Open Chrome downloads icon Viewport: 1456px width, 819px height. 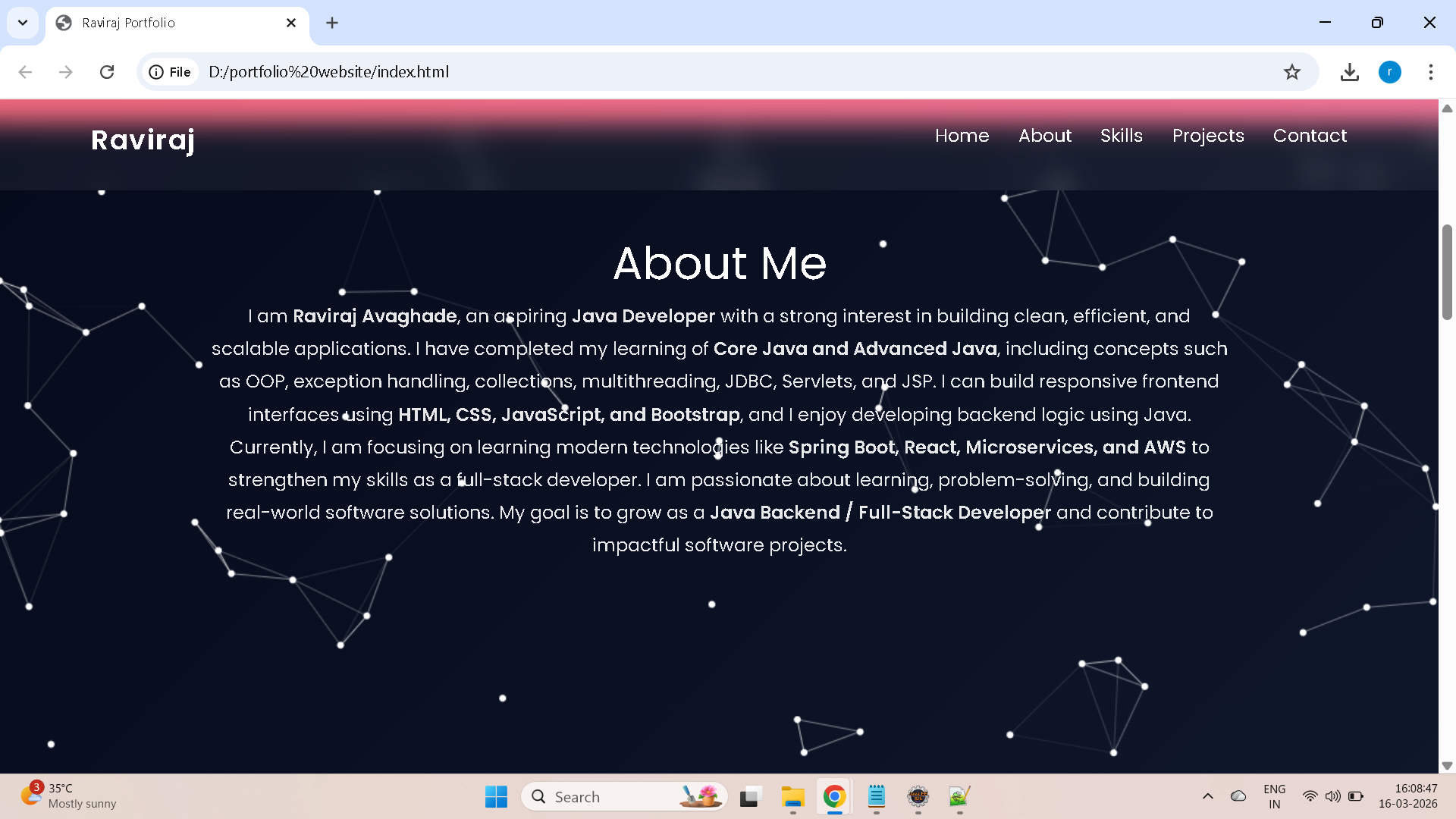pyautogui.click(x=1349, y=72)
